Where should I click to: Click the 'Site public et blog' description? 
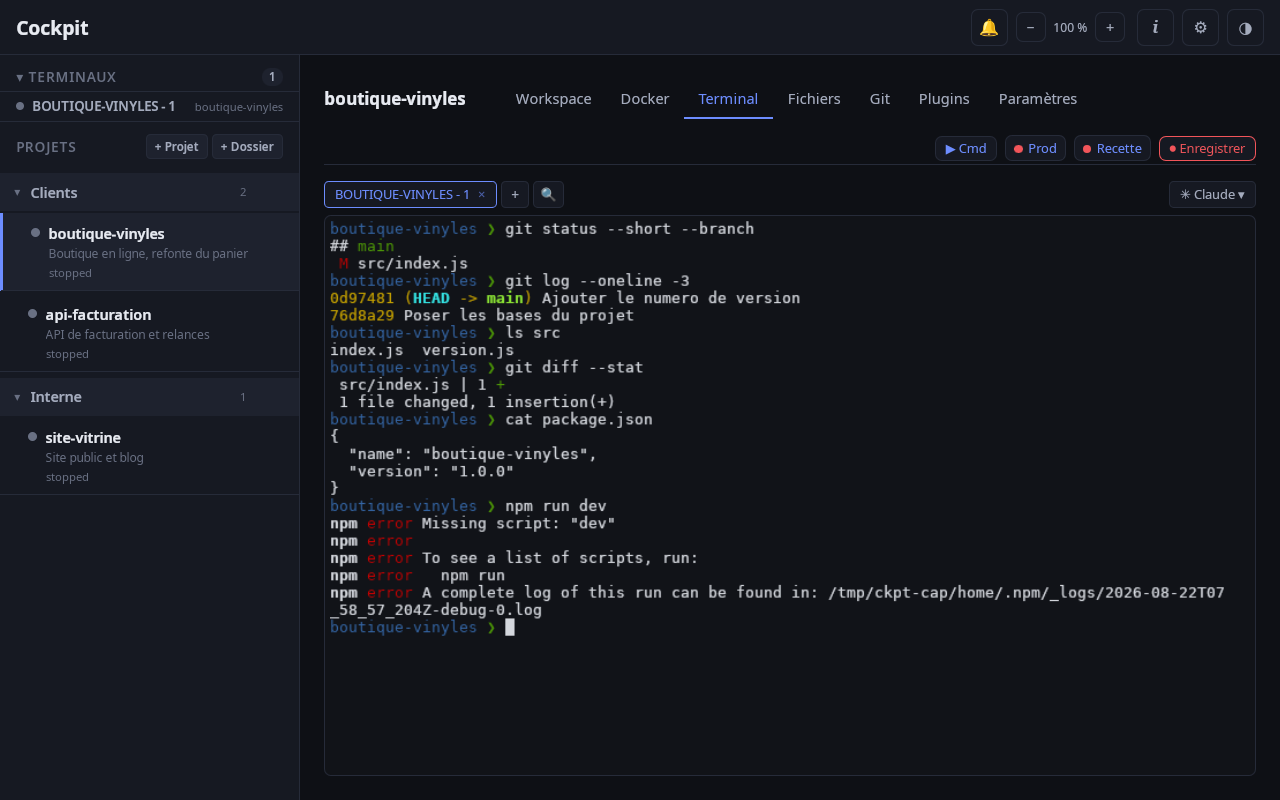coord(94,458)
